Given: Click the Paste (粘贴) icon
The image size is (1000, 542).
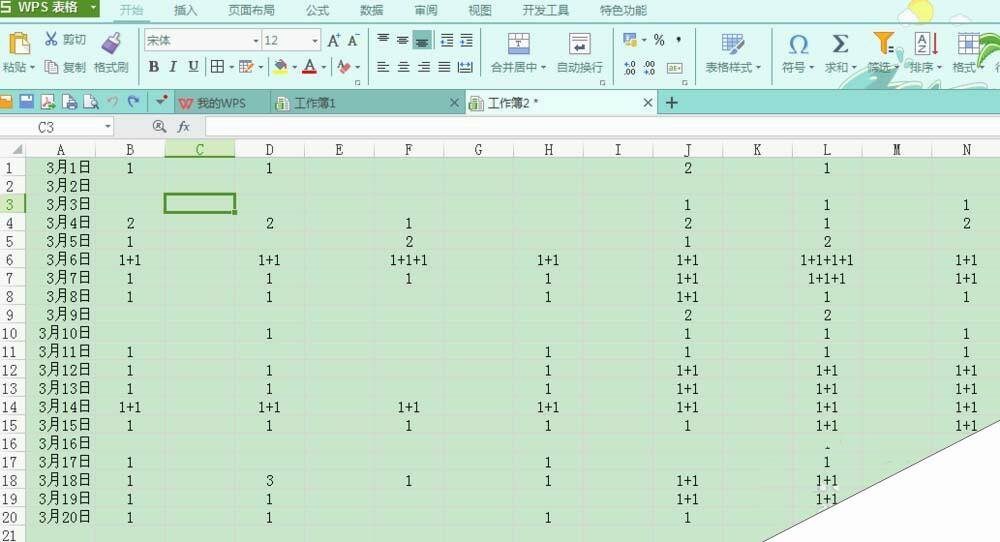Looking at the screenshot, I should point(19,43).
